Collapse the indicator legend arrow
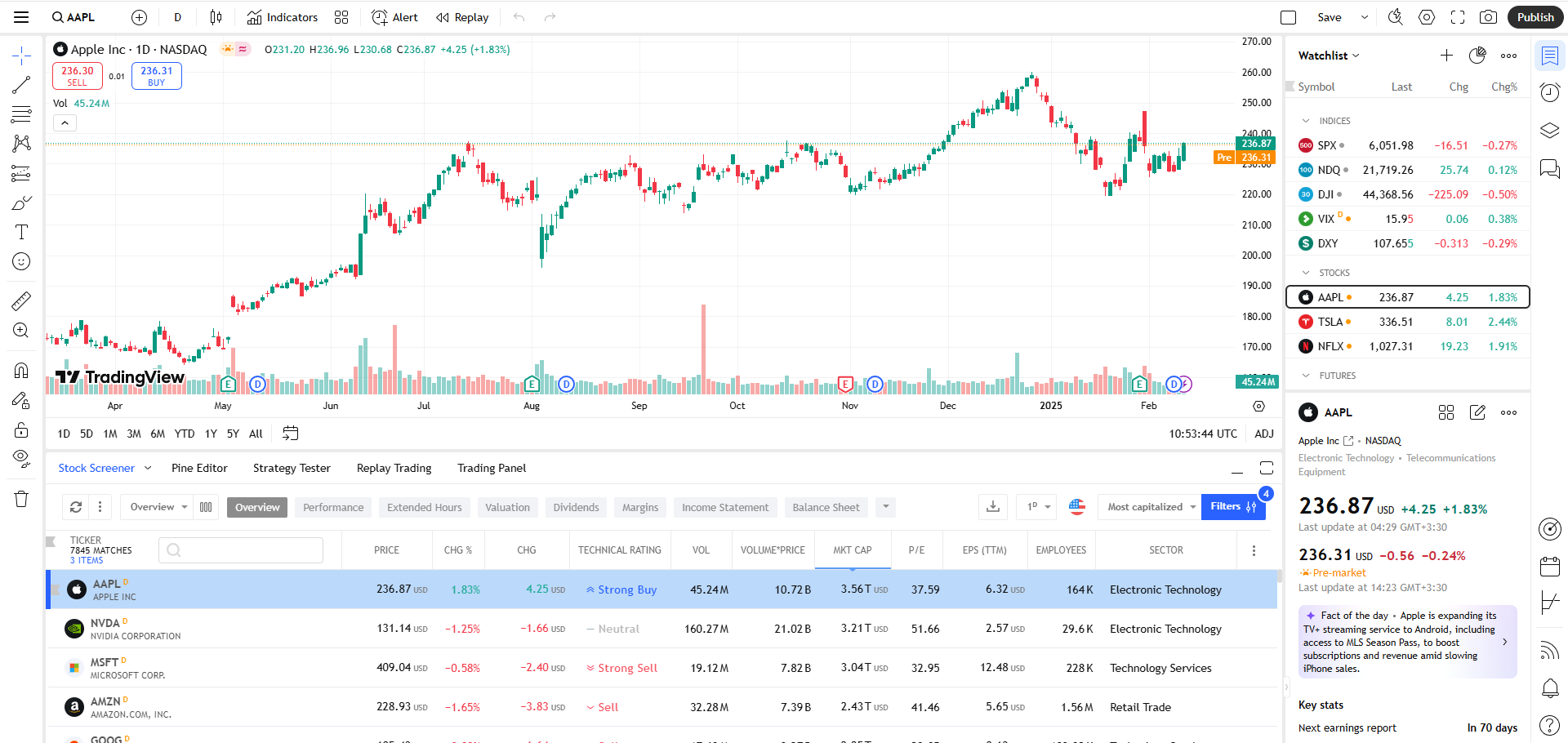The image size is (1568, 743). tap(65, 123)
